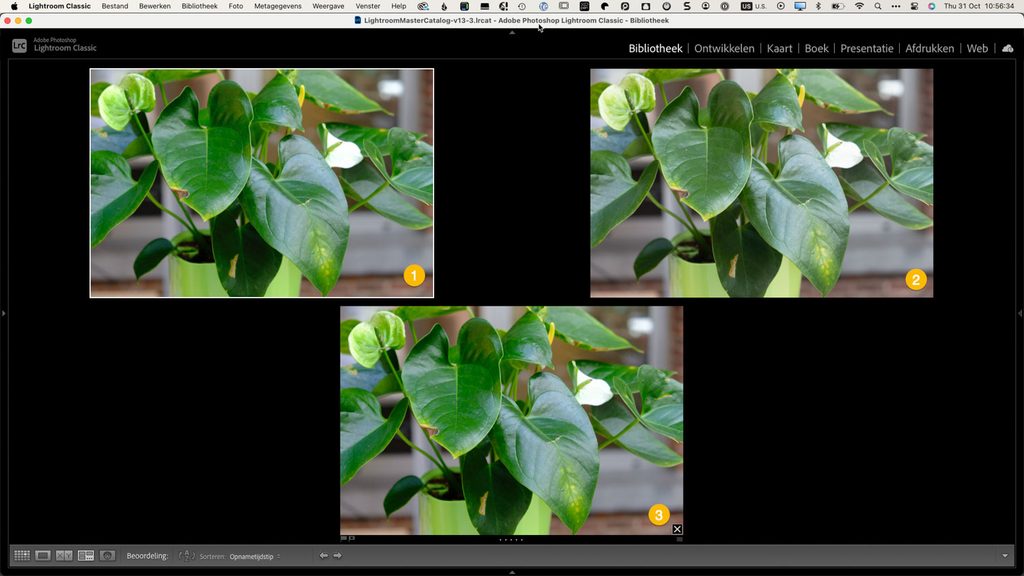Open the Weergave menu
The image size is (1024, 576).
pyautogui.click(x=328, y=6)
